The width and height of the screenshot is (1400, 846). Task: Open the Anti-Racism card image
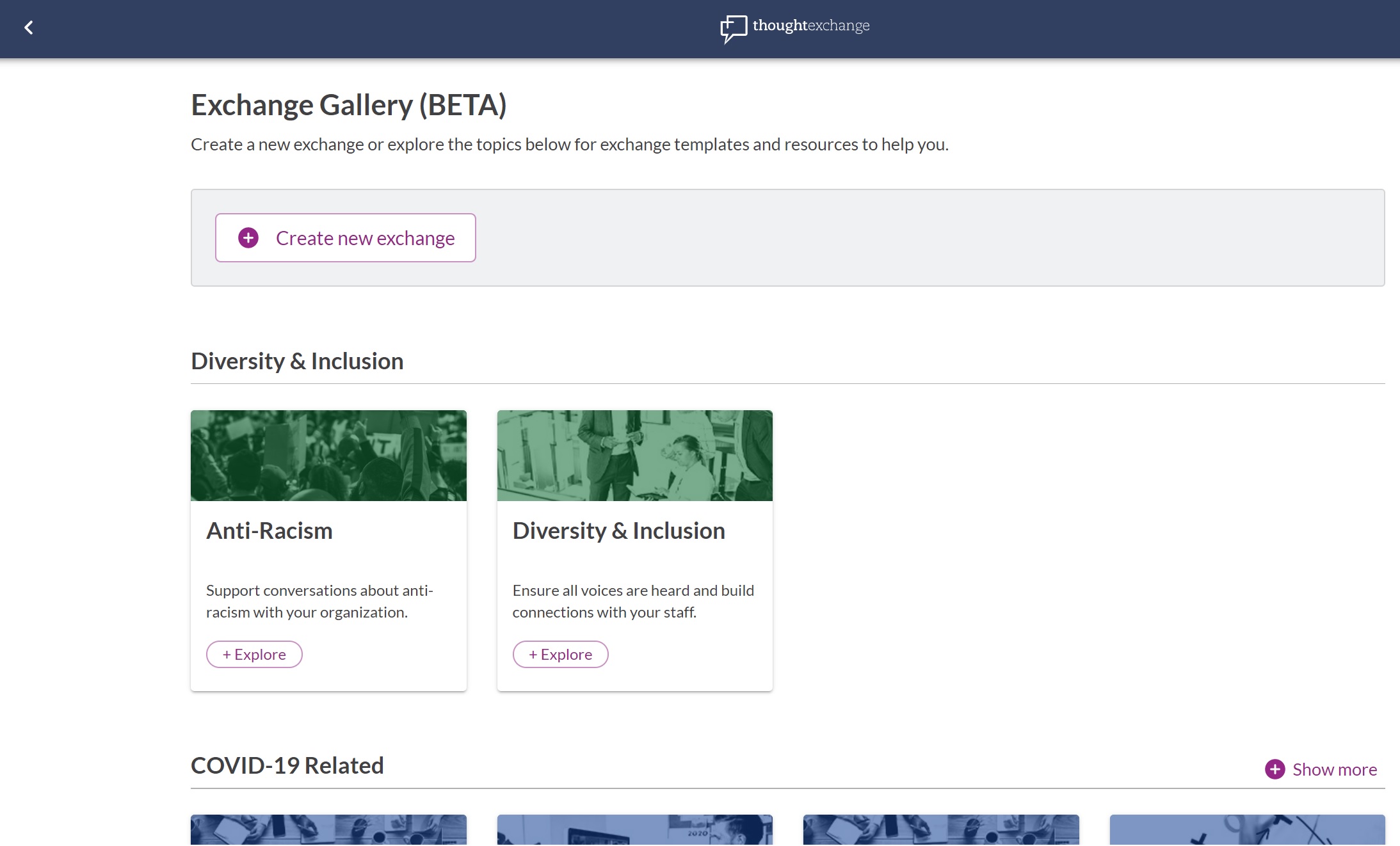point(328,456)
